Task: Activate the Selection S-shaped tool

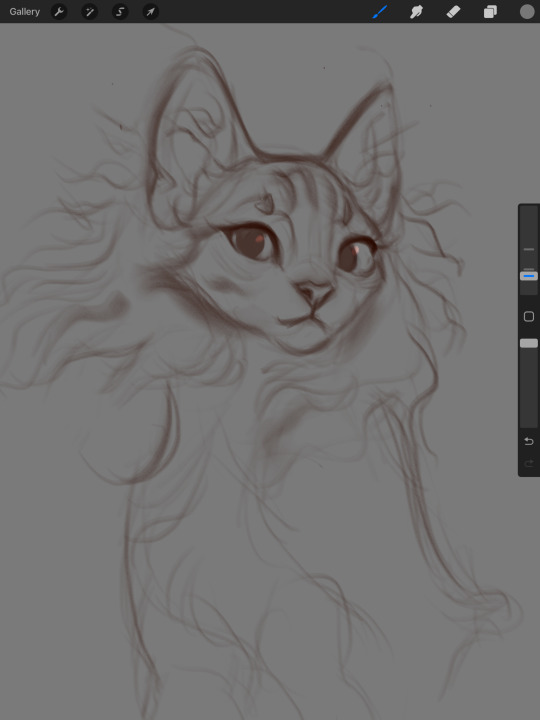Action: tap(120, 12)
